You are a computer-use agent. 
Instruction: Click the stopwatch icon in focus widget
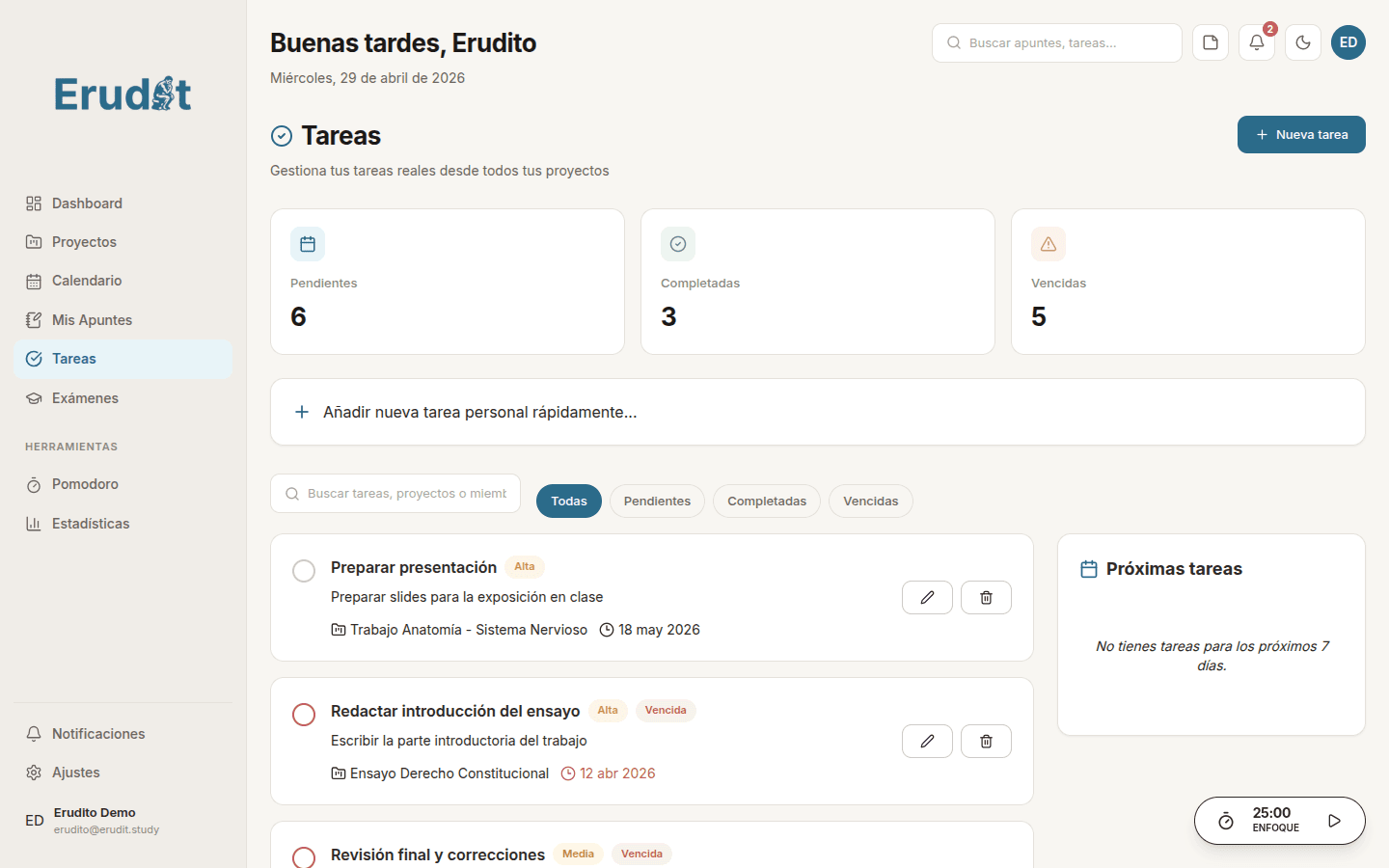point(1226,821)
